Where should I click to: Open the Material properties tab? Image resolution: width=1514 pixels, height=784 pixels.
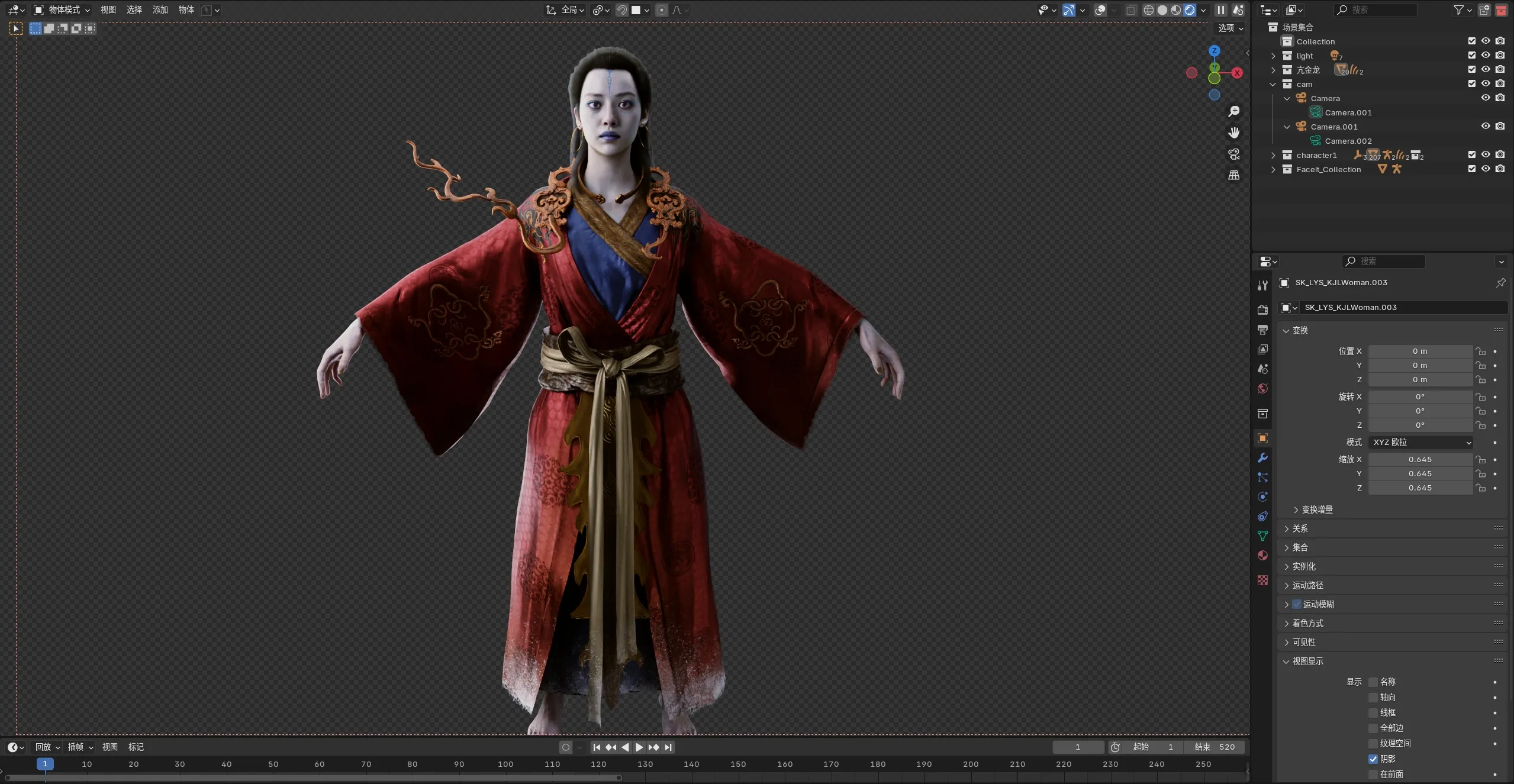pos(1262,555)
